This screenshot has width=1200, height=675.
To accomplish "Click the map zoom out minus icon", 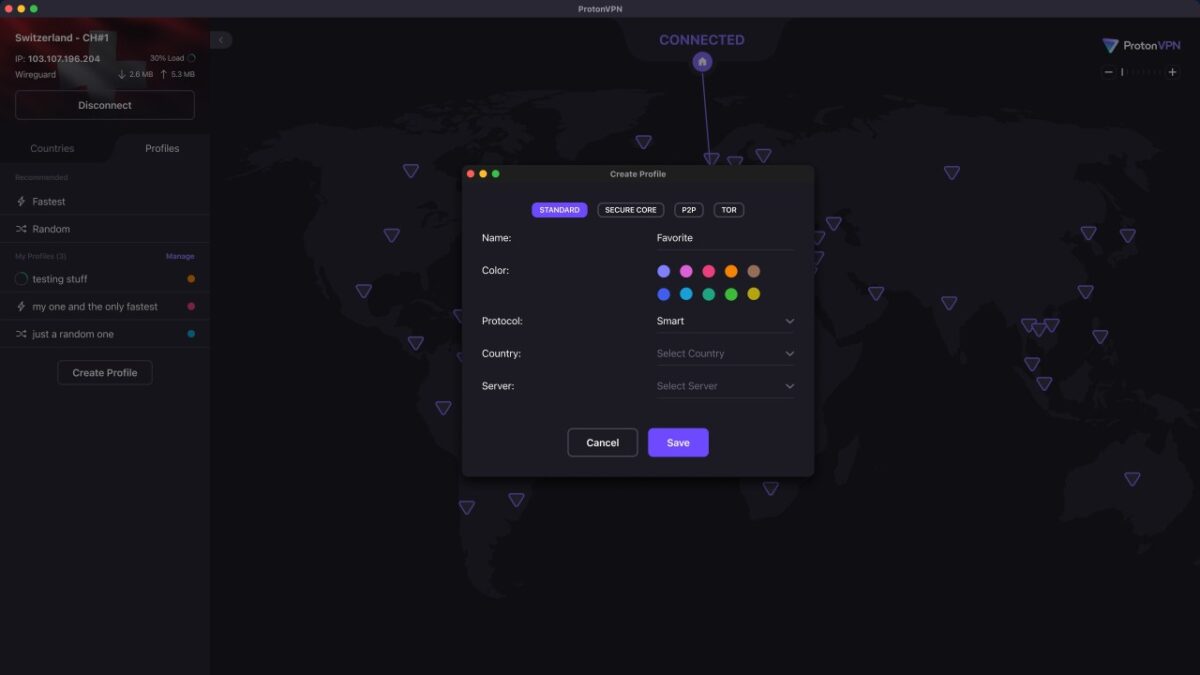I will pyautogui.click(x=1108, y=72).
